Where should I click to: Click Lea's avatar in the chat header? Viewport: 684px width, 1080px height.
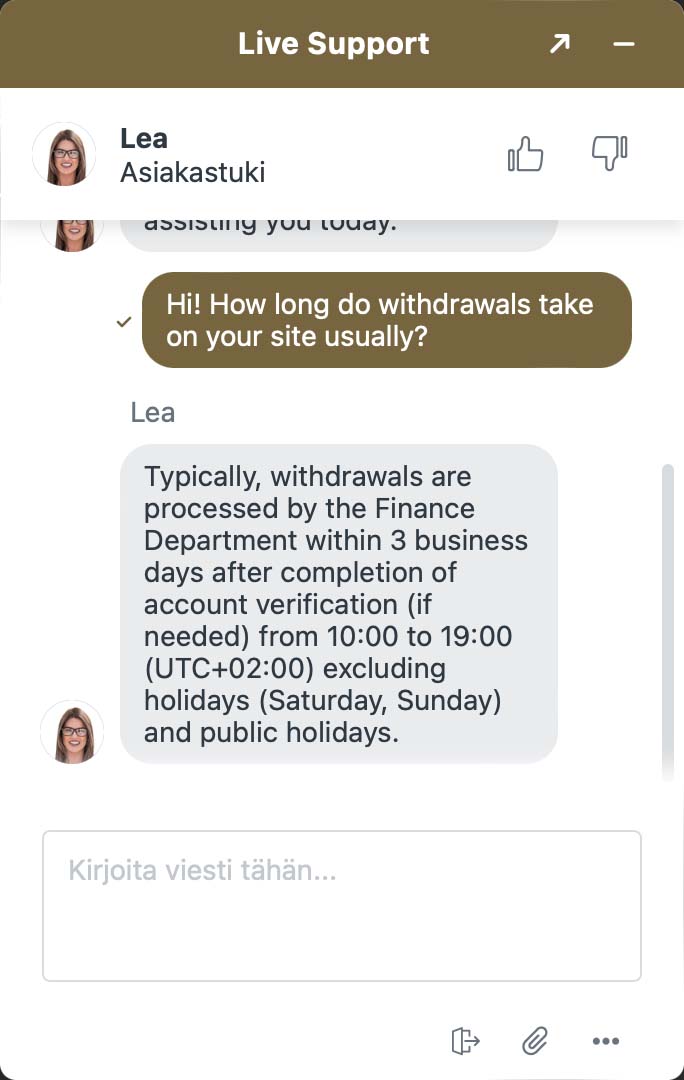click(x=65, y=155)
